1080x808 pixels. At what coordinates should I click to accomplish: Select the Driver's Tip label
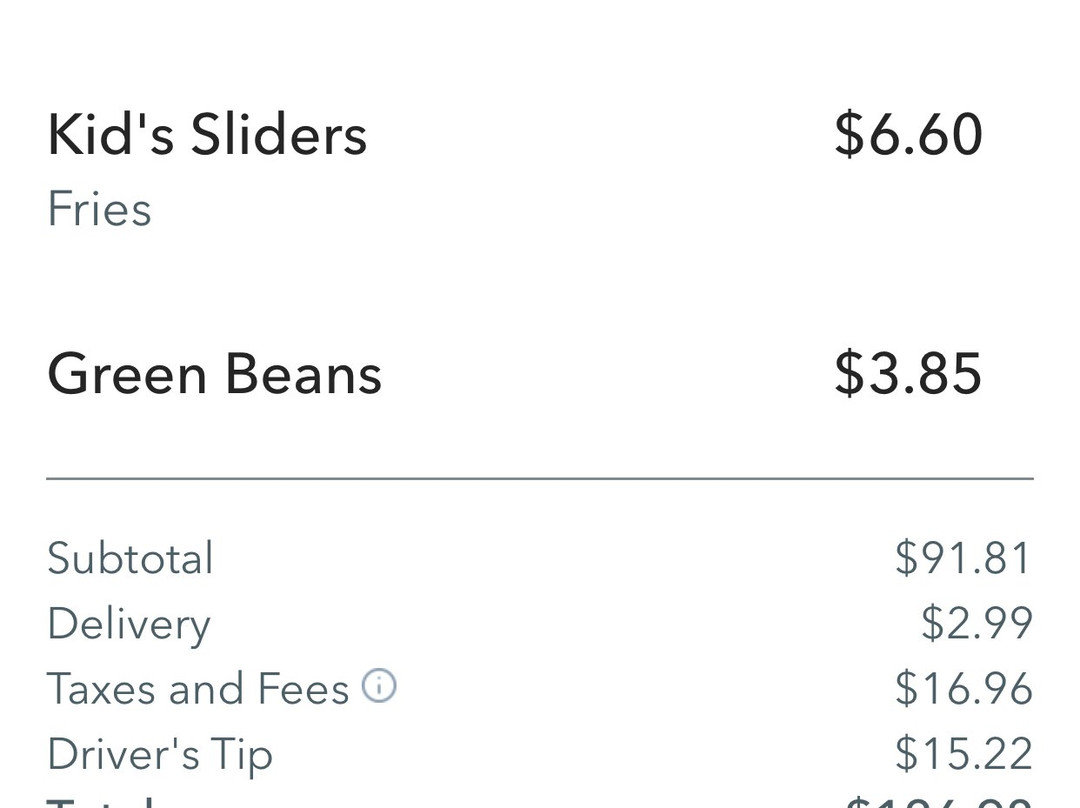point(160,756)
